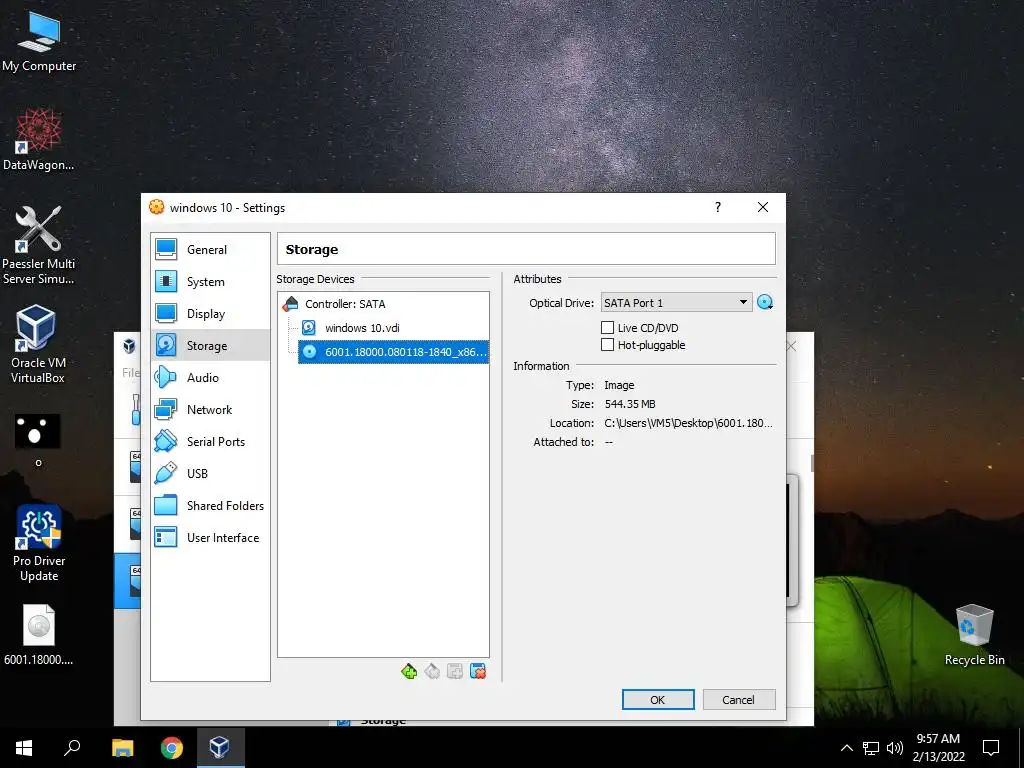Image resolution: width=1024 pixels, height=768 pixels.
Task: Click the Shared Folders folder icon
Action: point(166,505)
